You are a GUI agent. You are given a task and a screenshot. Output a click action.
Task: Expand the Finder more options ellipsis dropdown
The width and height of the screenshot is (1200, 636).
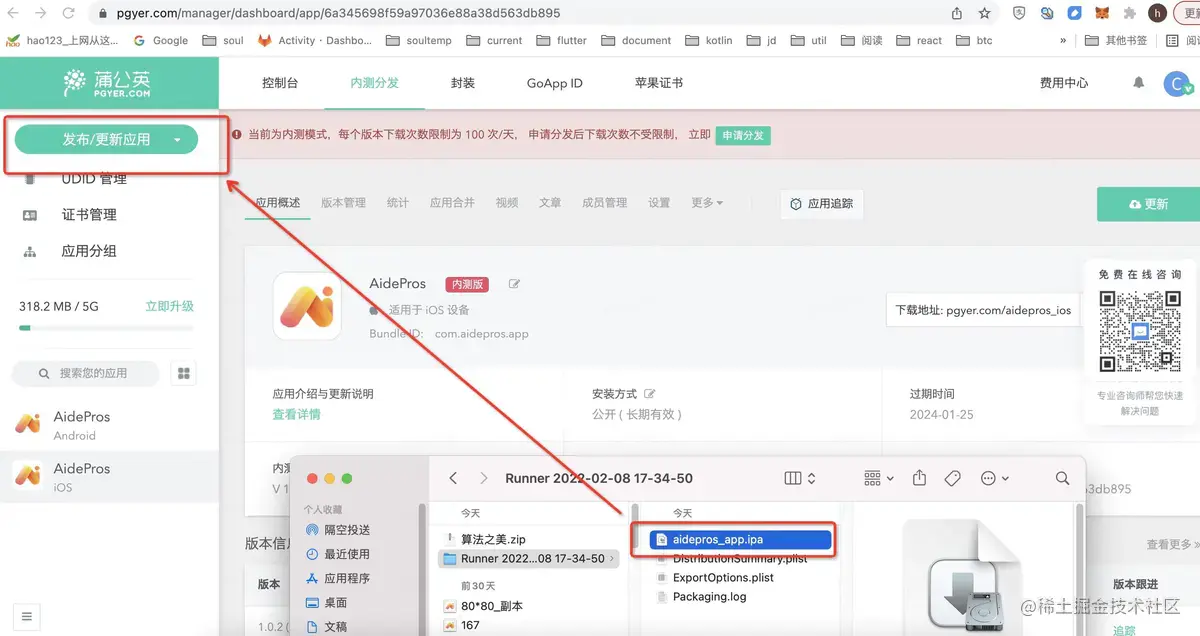[993, 478]
